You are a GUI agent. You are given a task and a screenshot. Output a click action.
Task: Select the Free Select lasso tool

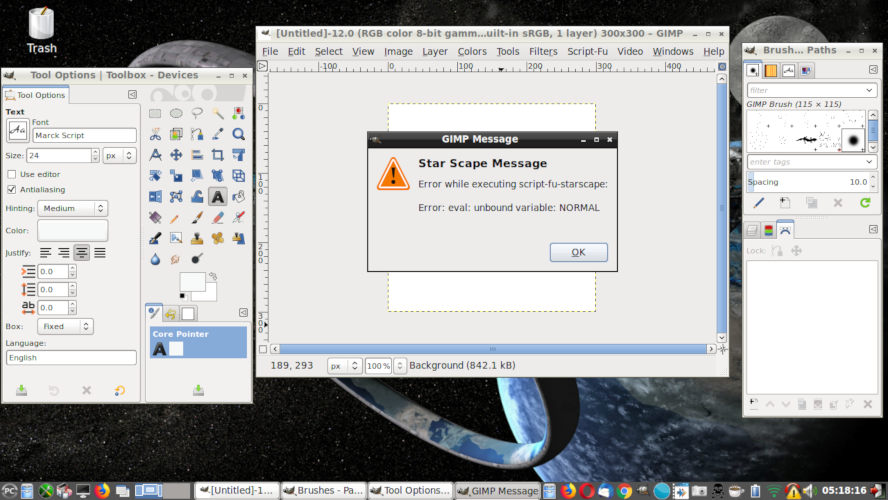pyautogui.click(x=197, y=114)
